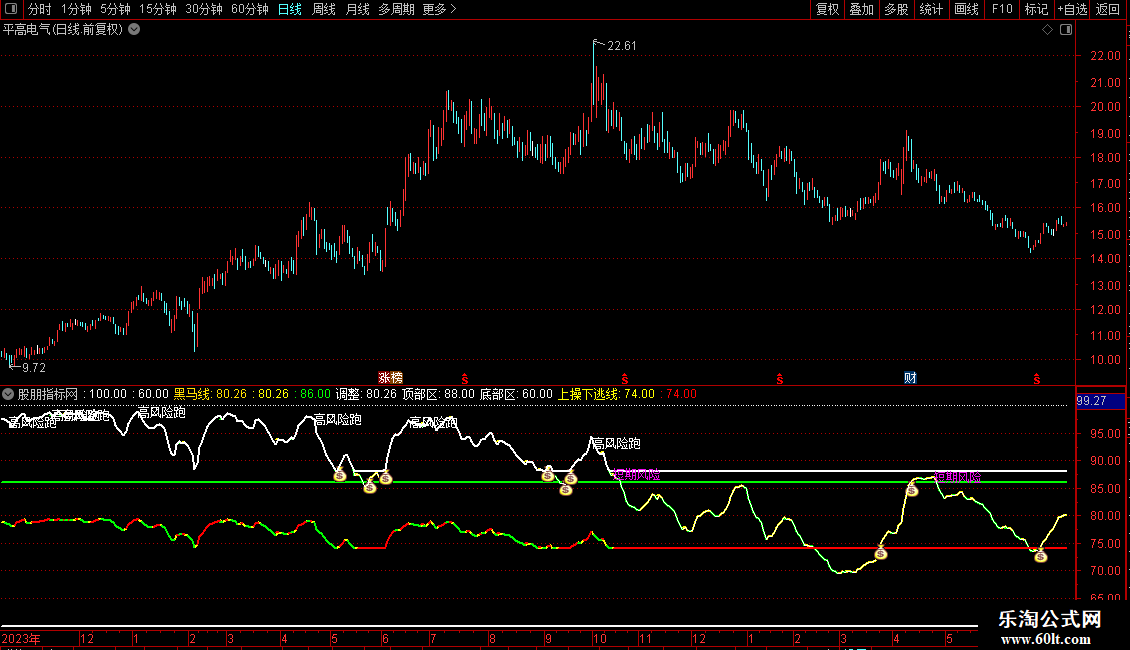The height and width of the screenshot is (650, 1130).
Task: Open the F10 company info
Action: 1002,9
